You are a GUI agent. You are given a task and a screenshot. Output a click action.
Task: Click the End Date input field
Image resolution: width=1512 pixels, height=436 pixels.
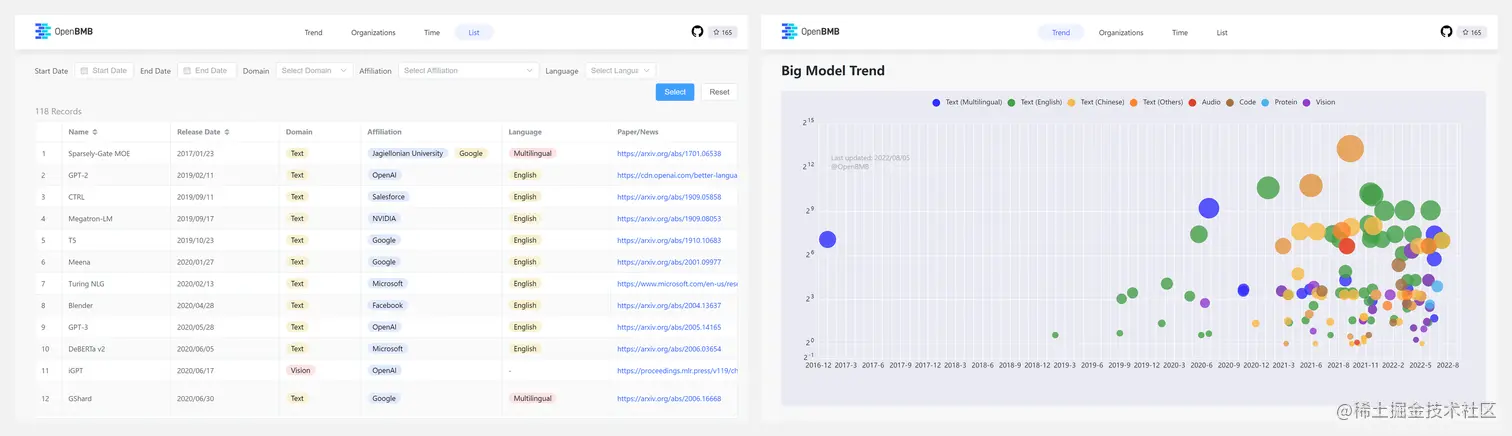[x=207, y=71]
